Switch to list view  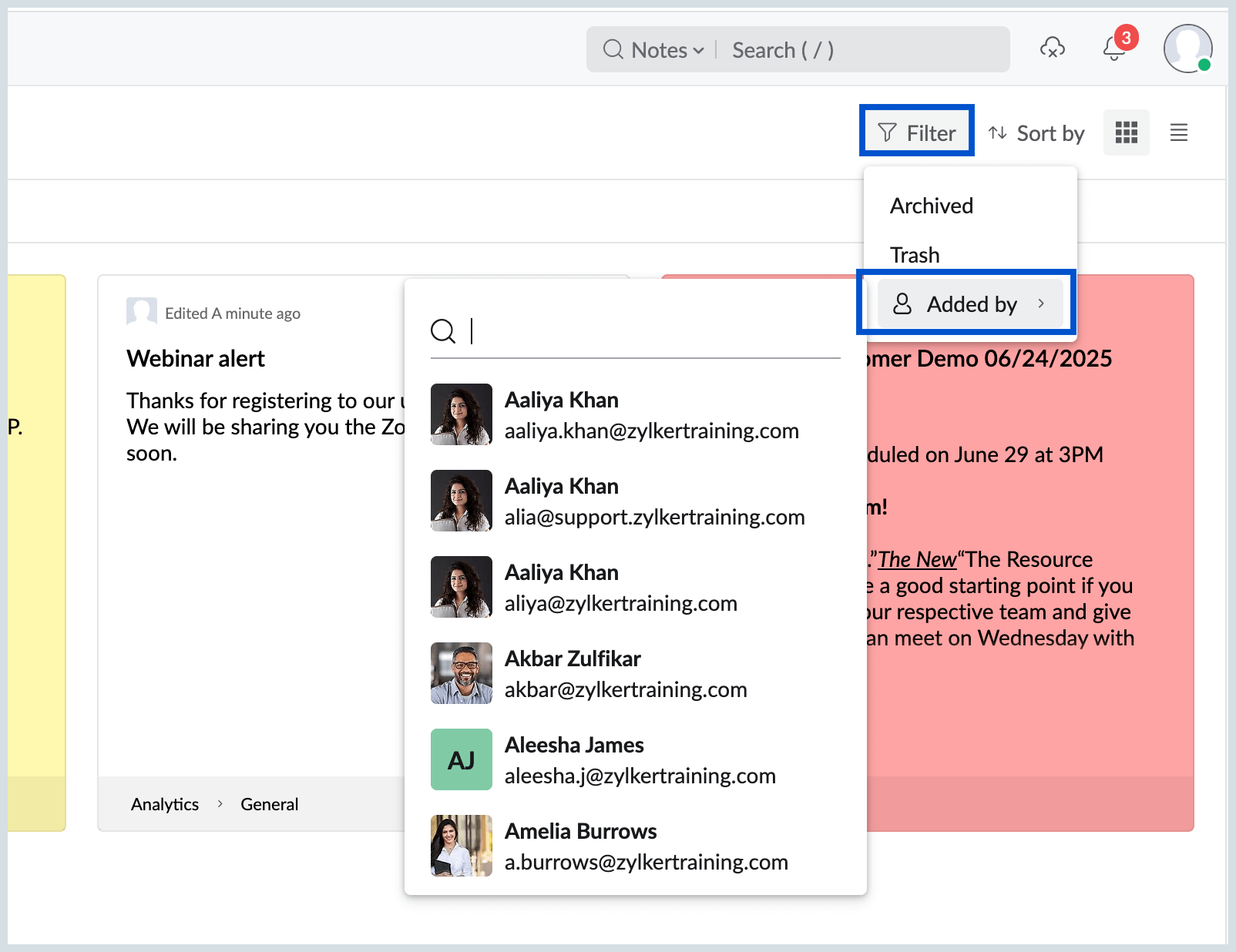(x=1179, y=132)
